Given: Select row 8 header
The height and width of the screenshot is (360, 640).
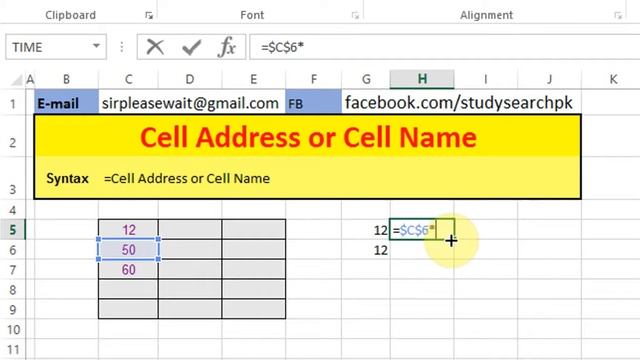Looking at the screenshot, I should (13, 290).
